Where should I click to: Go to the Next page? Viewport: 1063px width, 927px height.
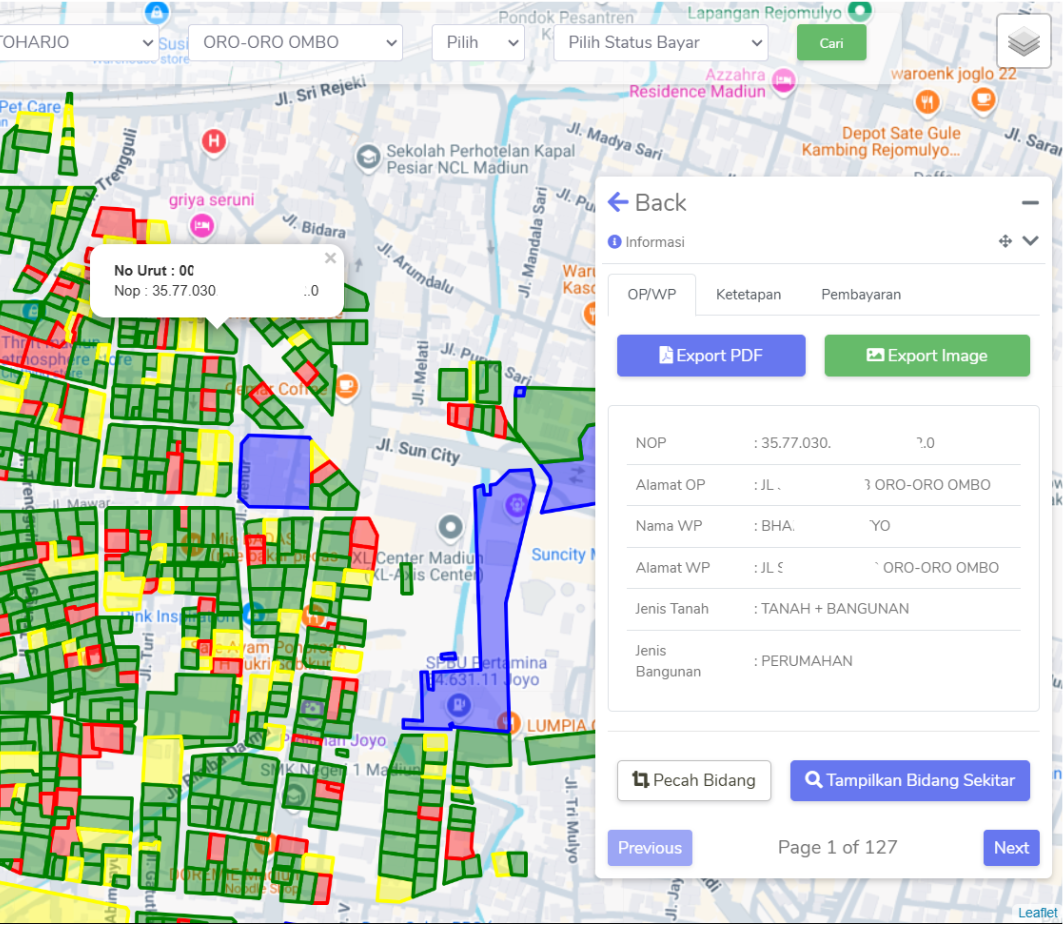click(x=1011, y=848)
